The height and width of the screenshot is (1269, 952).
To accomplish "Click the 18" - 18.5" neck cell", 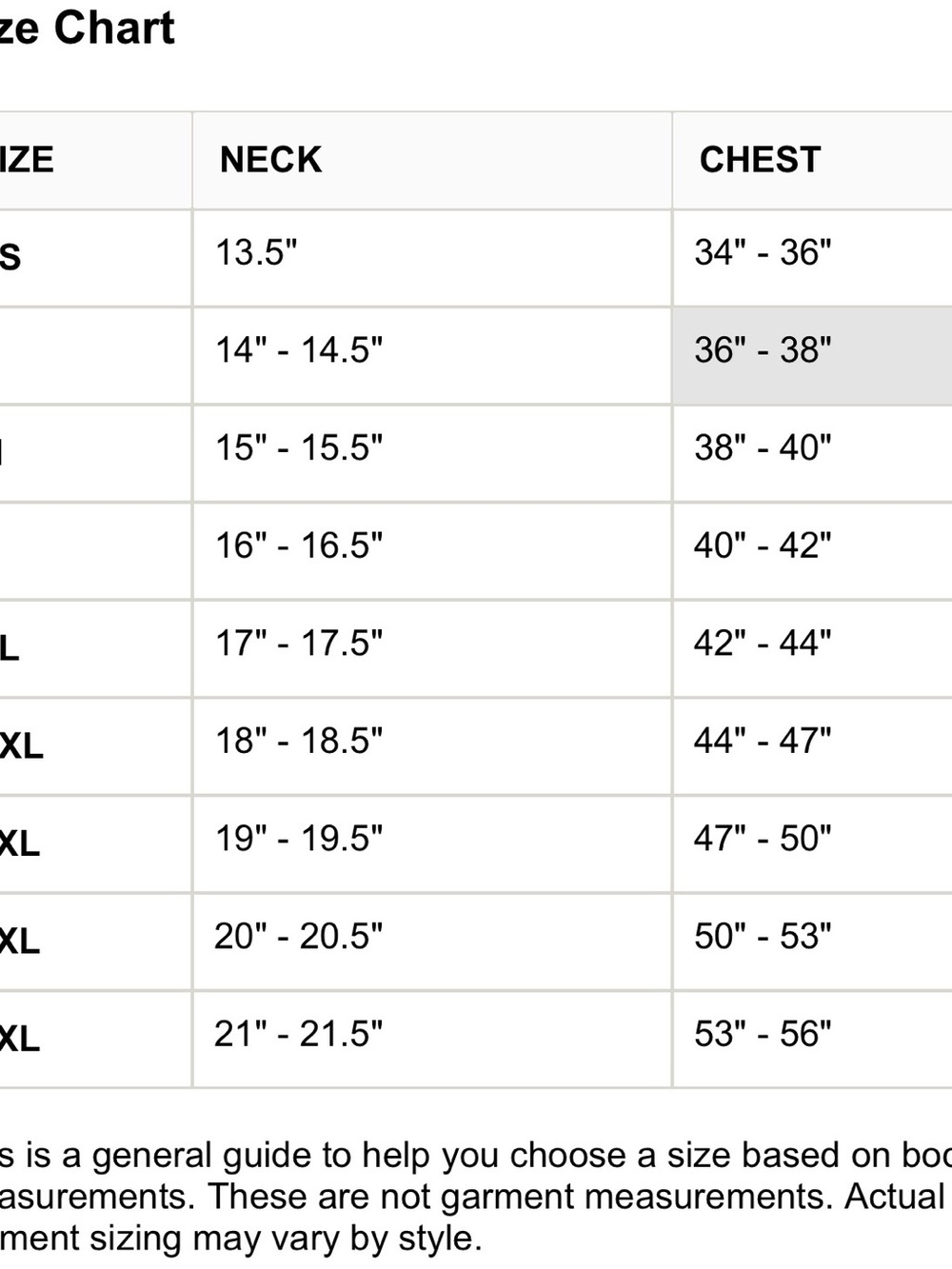I will (x=432, y=746).
